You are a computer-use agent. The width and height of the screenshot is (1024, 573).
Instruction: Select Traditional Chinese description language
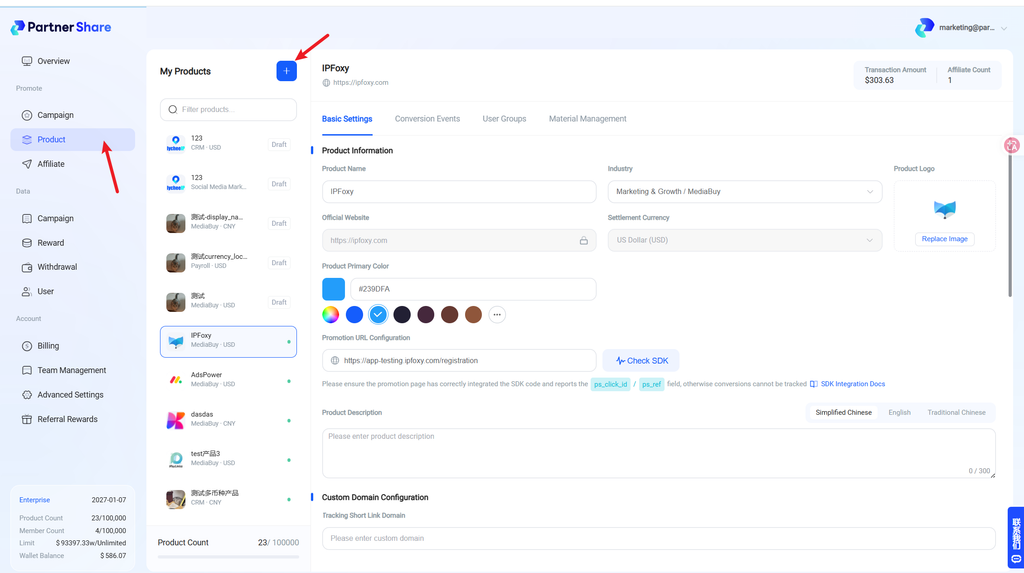tap(956, 413)
